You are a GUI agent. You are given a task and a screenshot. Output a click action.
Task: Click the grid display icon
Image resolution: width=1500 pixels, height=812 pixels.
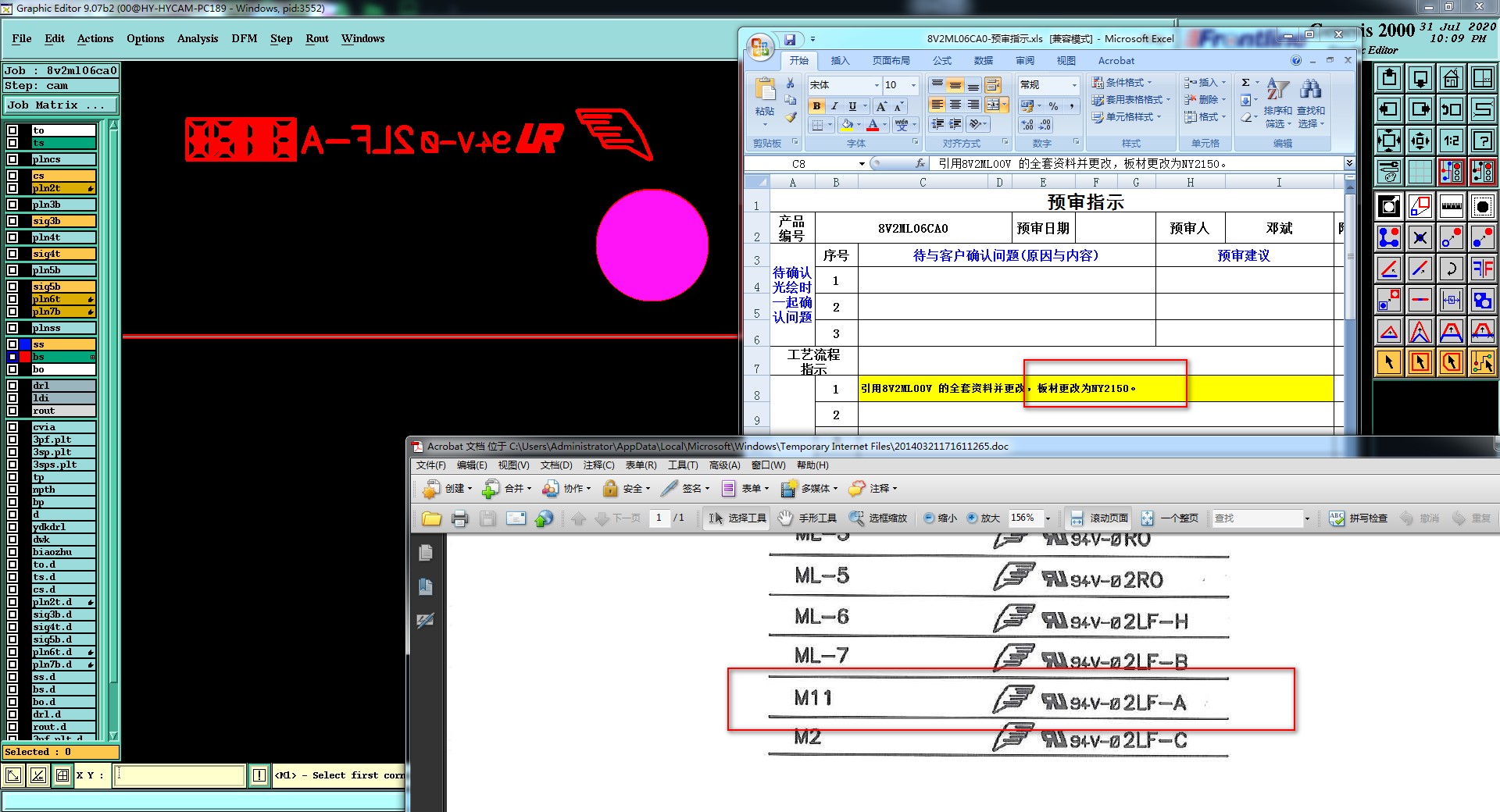coord(1420,172)
